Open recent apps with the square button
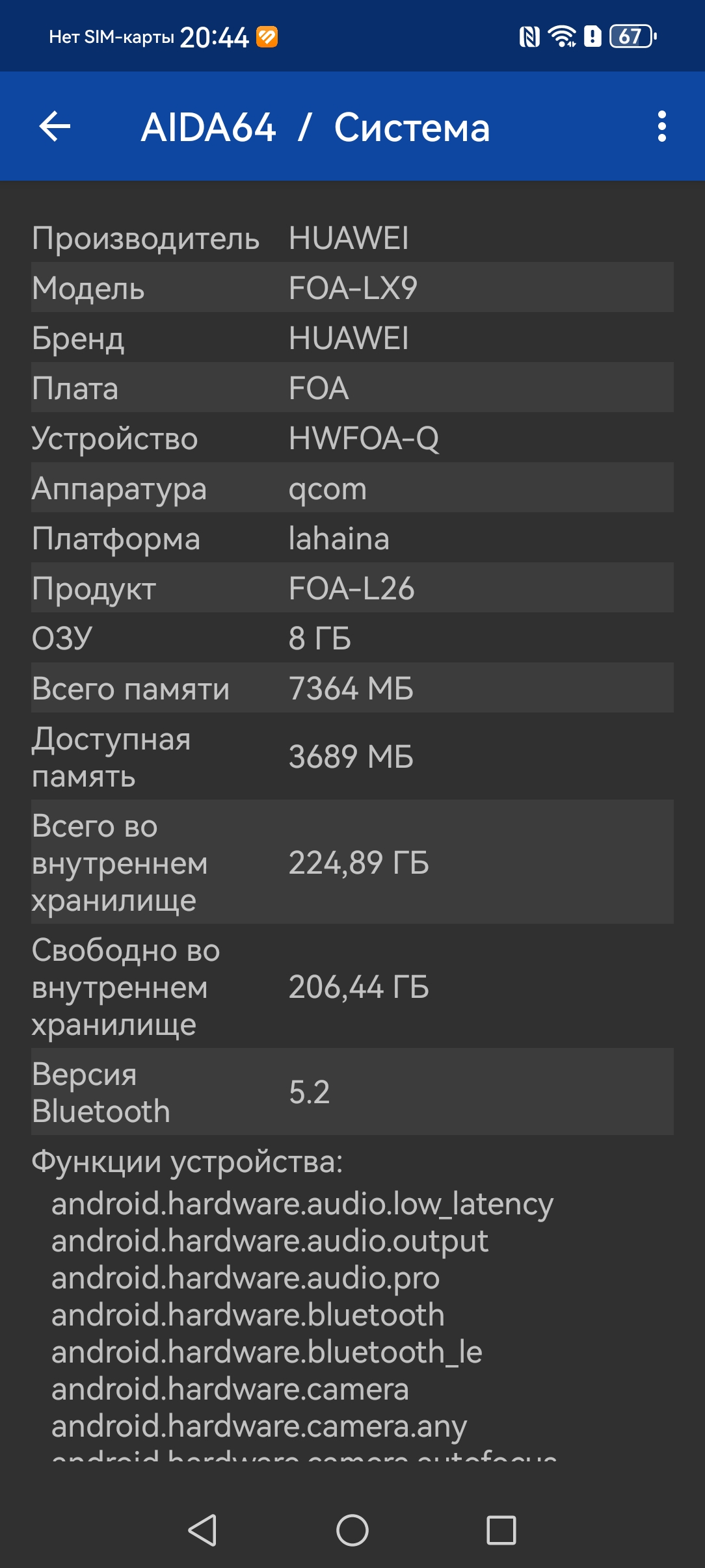This screenshot has width=705, height=1568. coord(501,1530)
